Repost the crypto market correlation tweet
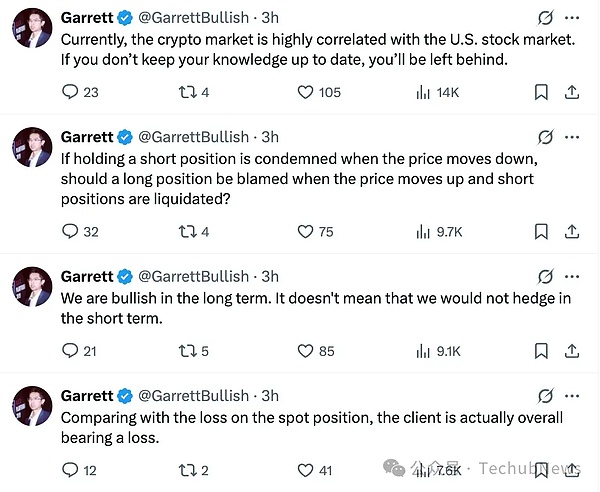This screenshot has height=492, width=600. pyautogui.click(x=186, y=92)
